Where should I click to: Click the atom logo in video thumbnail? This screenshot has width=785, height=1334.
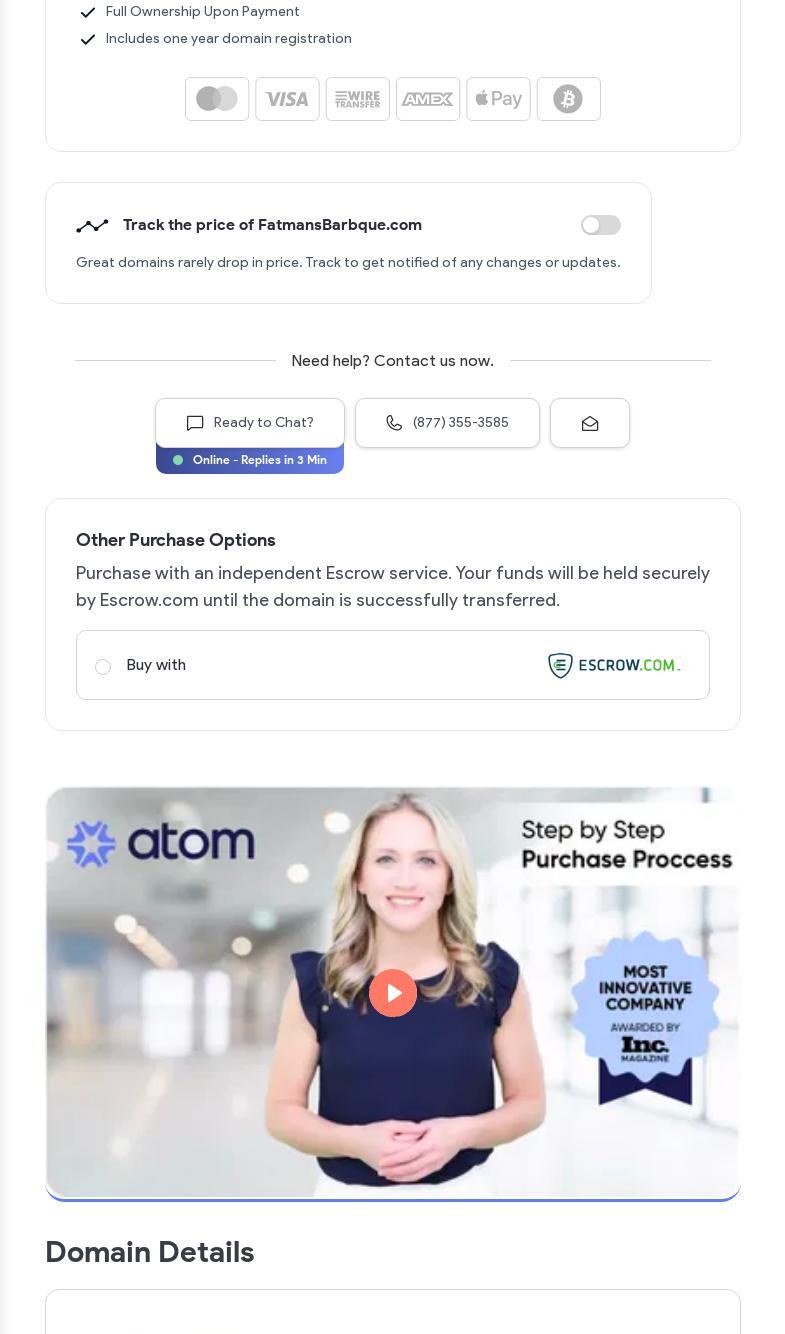160,843
